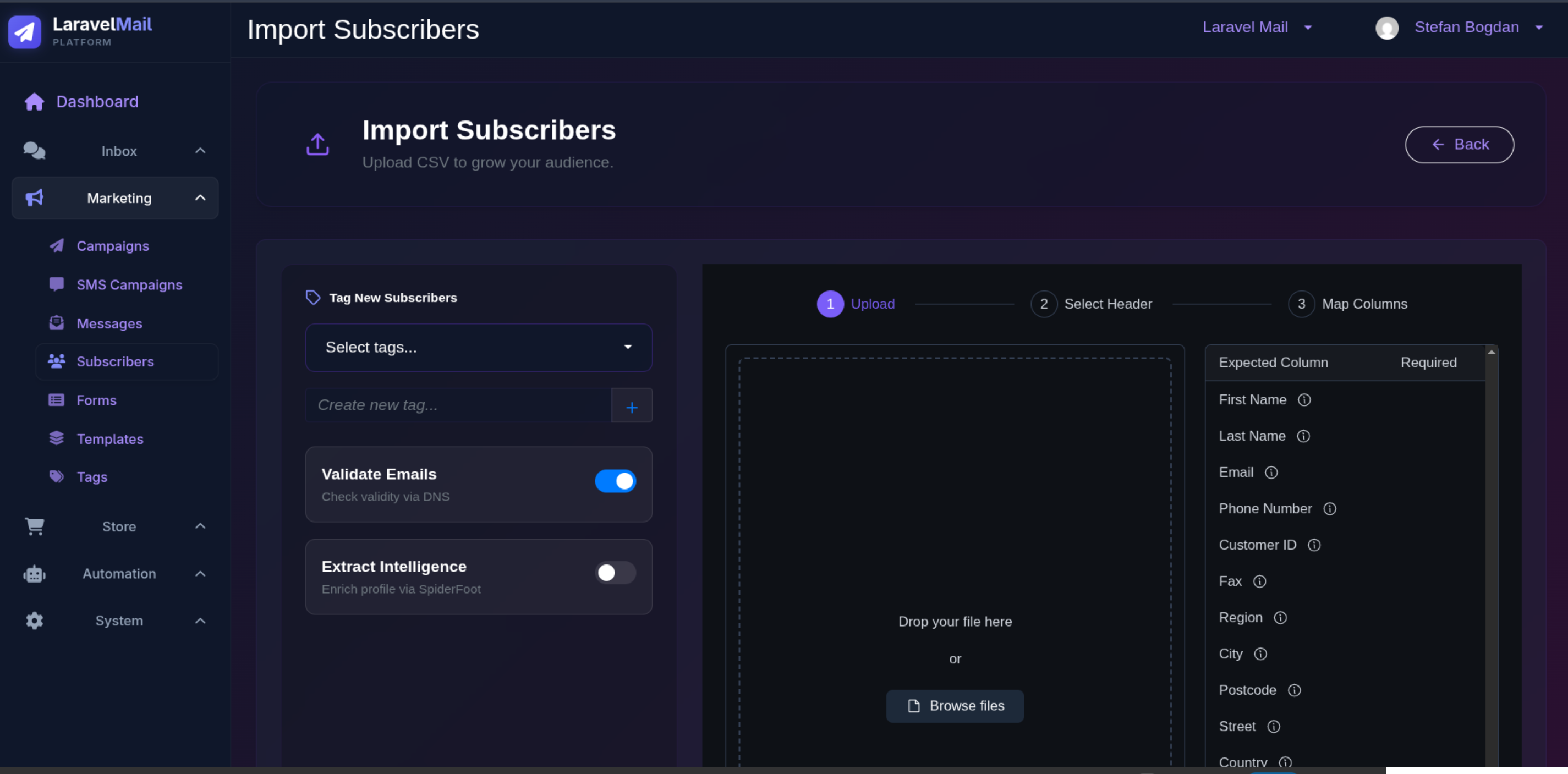Go to Templates in the sidebar
This screenshot has height=774, width=1568.
pos(109,439)
